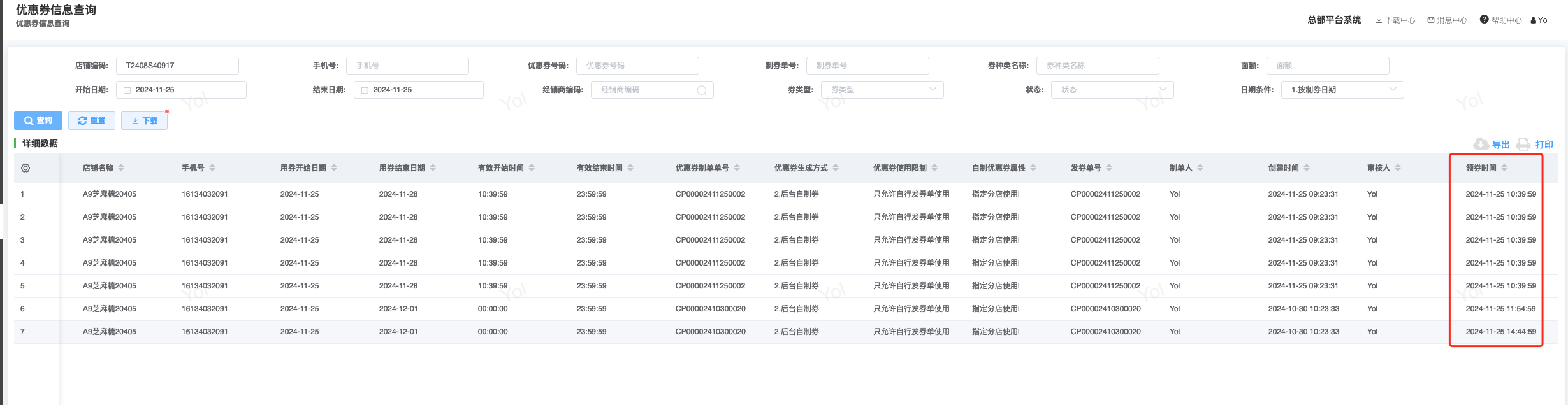The image size is (1568, 405).
Task: Click the 导出 export link
Action: tap(1501, 145)
